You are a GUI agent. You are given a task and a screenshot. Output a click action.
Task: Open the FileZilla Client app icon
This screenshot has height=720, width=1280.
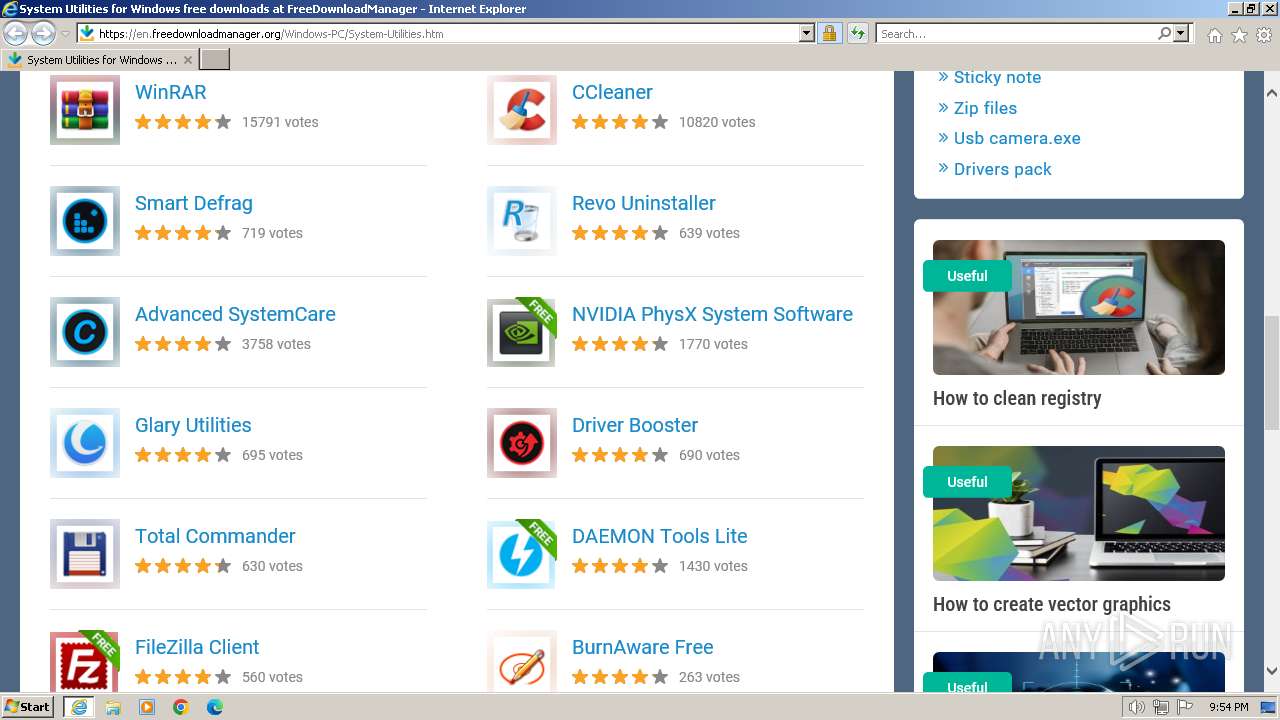85,661
